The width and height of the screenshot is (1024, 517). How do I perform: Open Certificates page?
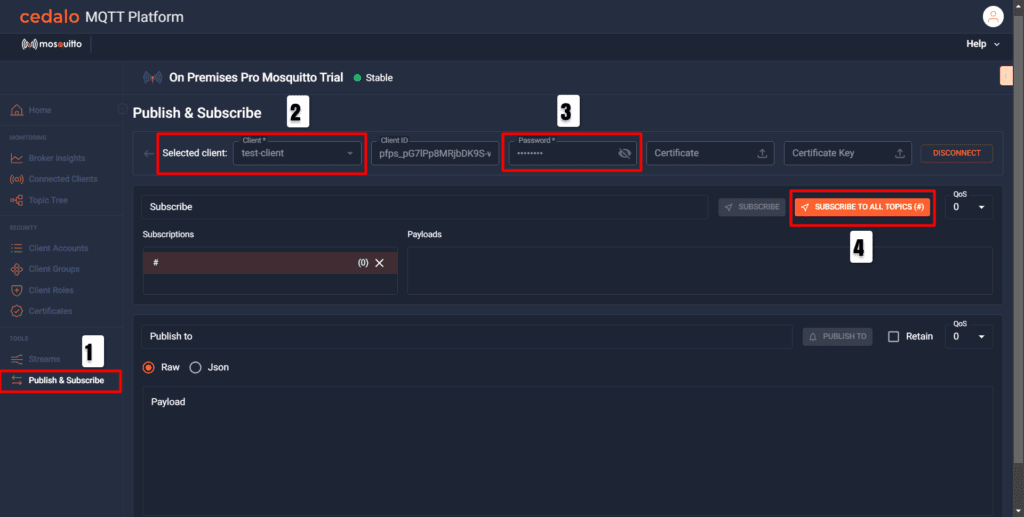[x=50, y=311]
